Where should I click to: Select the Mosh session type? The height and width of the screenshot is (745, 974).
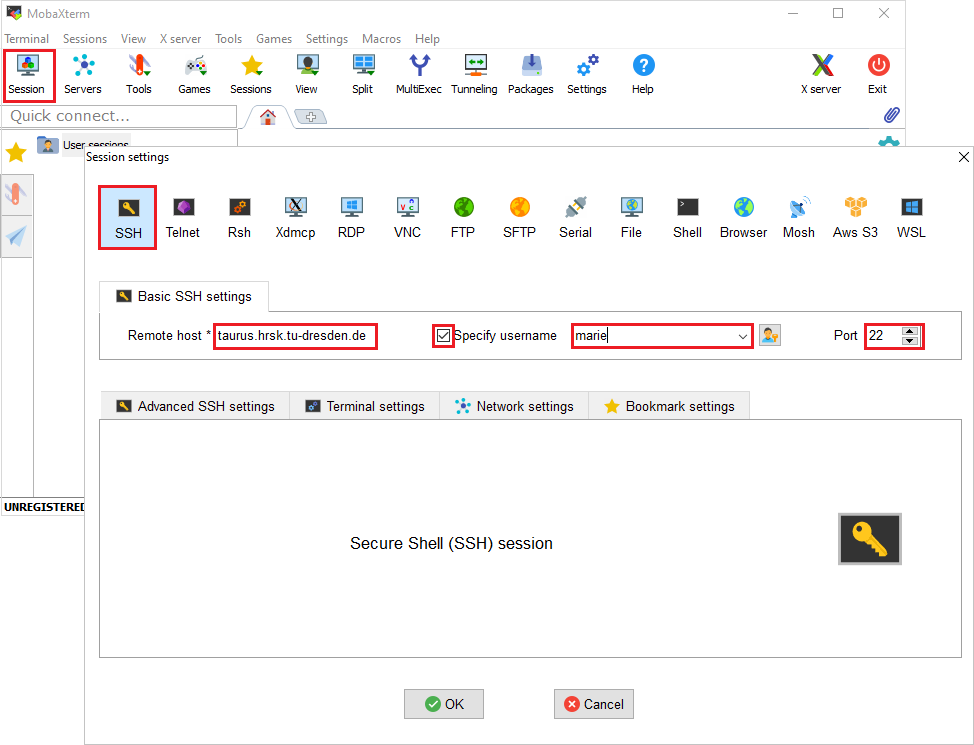(x=798, y=217)
